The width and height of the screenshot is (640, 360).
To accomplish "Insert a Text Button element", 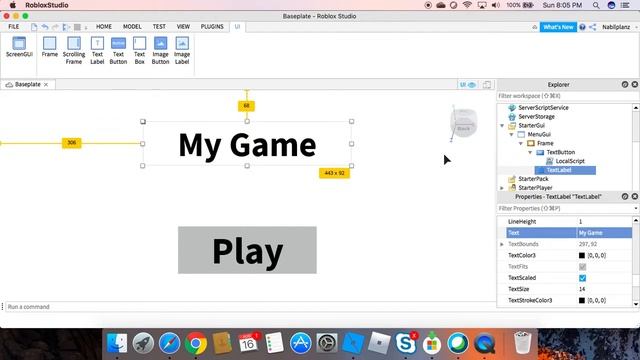I will click(x=118, y=51).
